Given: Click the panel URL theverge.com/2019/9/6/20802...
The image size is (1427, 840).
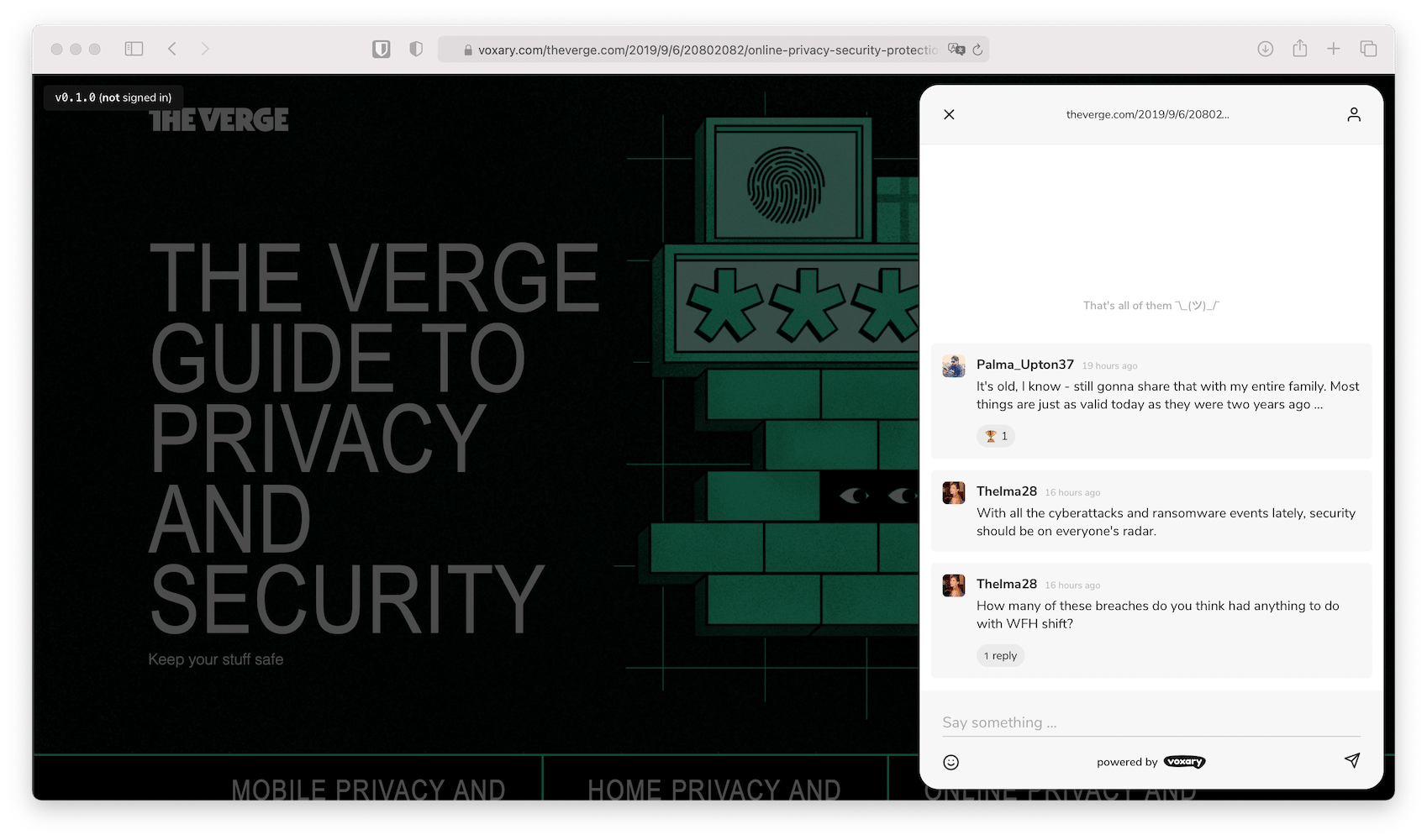Looking at the screenshot, I should pyautogui.click(x=1148, y=114).
